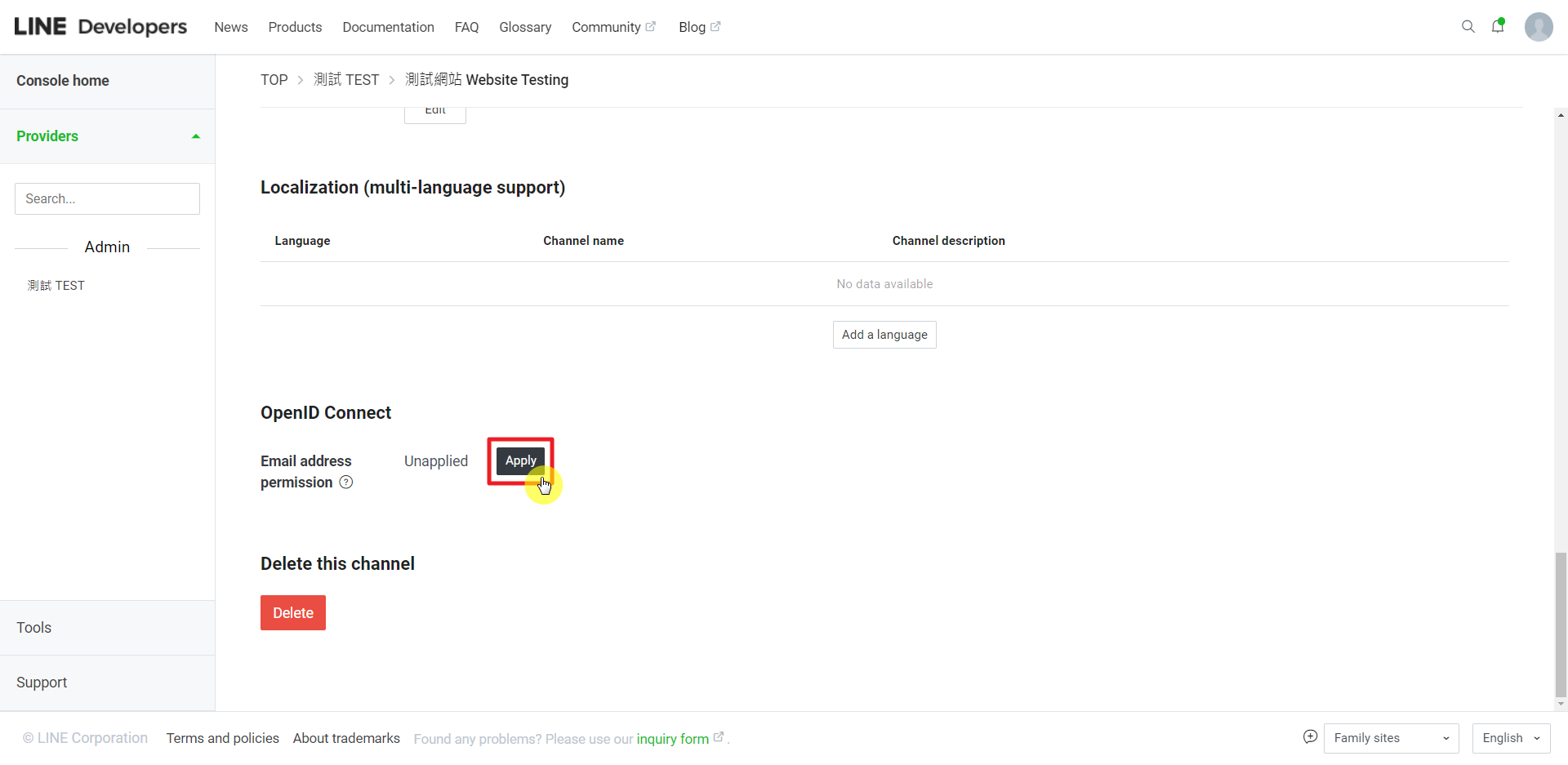
Task: Open the Documentation menu item
Action: (x=388, y=27)
